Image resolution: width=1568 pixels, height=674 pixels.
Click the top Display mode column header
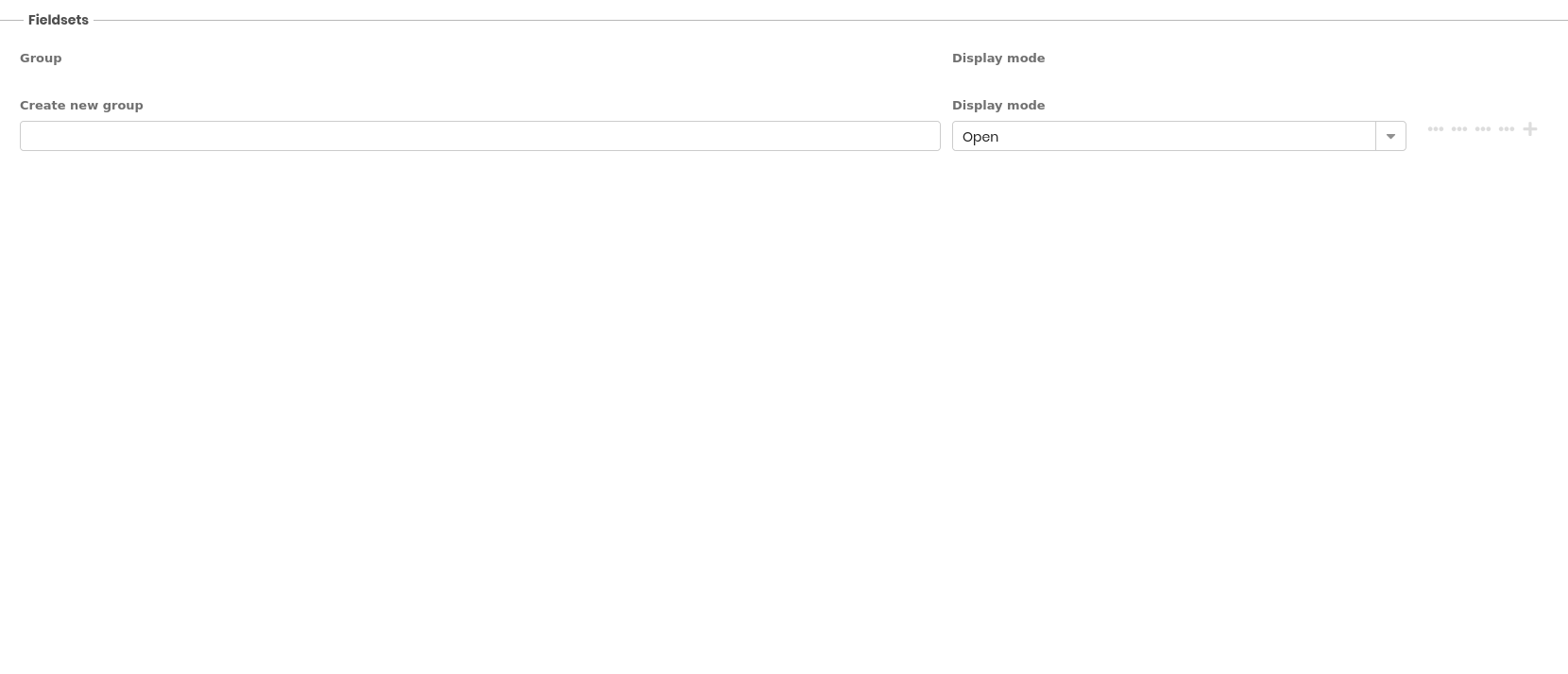[x=998, y=58]
